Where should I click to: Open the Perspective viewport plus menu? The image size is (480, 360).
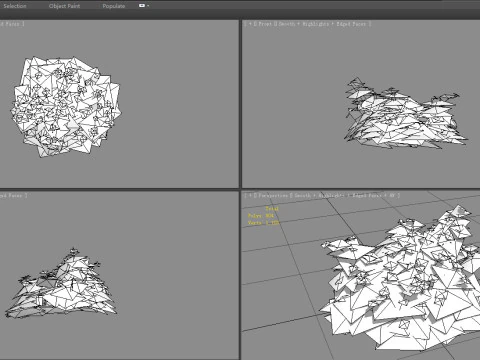250,196
